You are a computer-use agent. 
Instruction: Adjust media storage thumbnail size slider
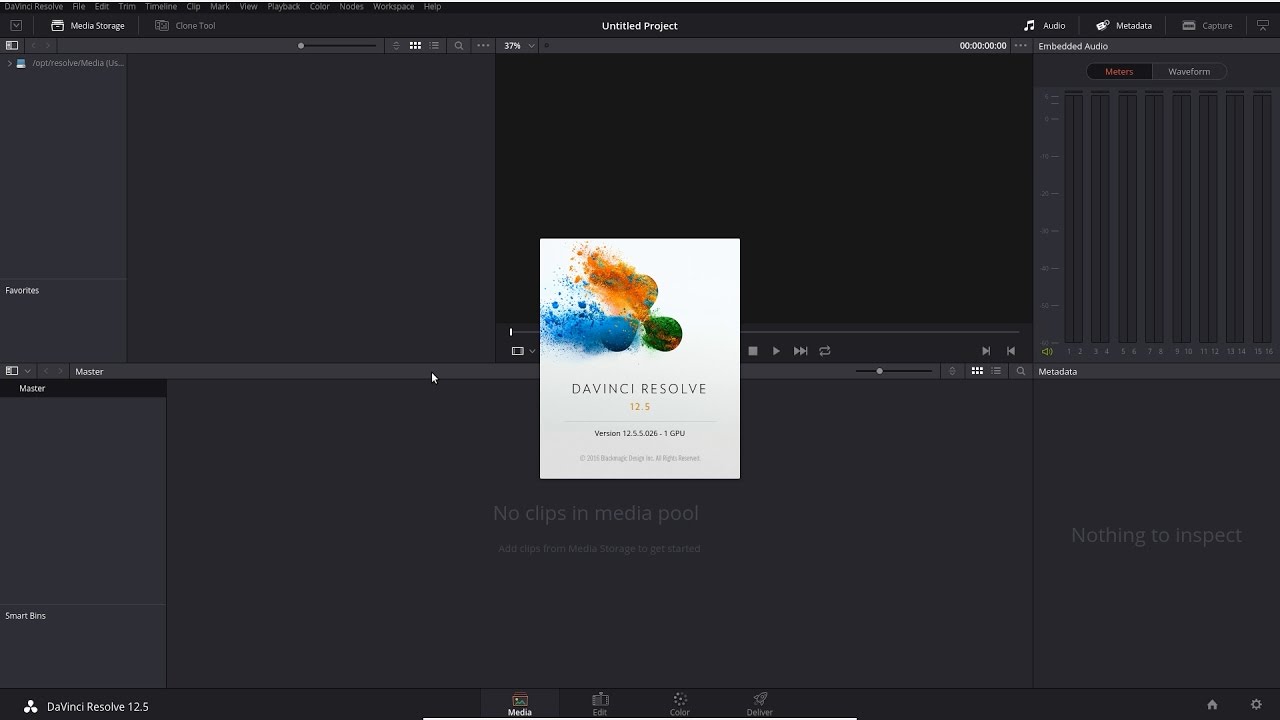click(338, 45)
